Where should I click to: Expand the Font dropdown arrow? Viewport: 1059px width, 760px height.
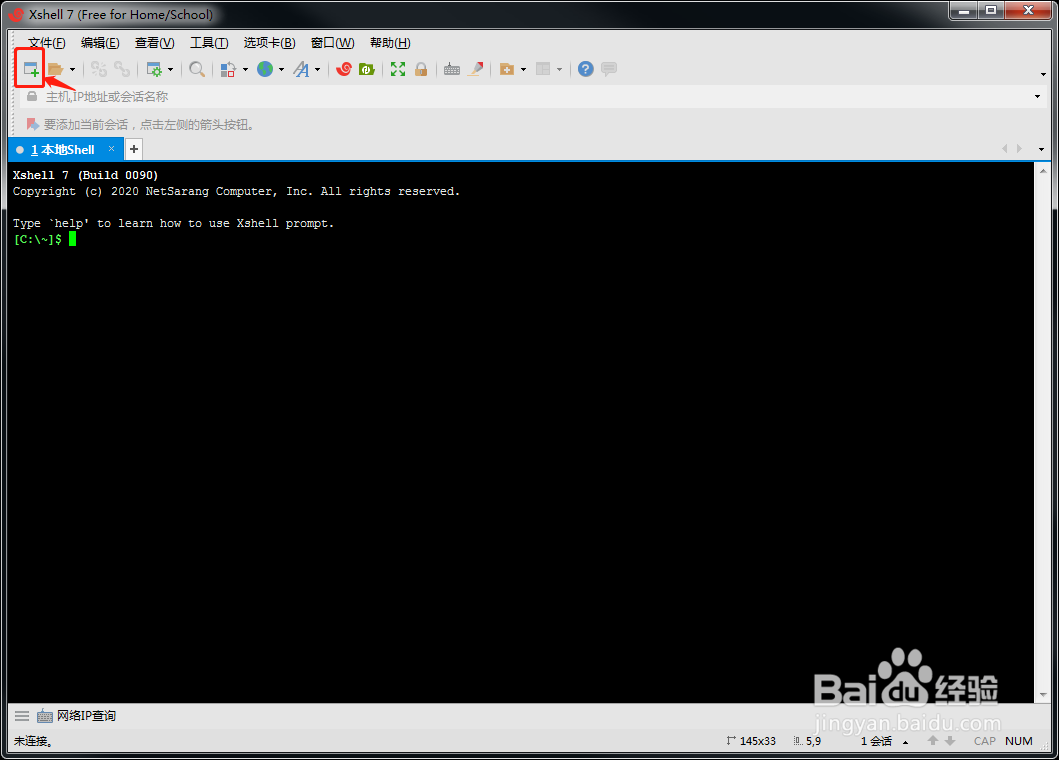[317, 69]
